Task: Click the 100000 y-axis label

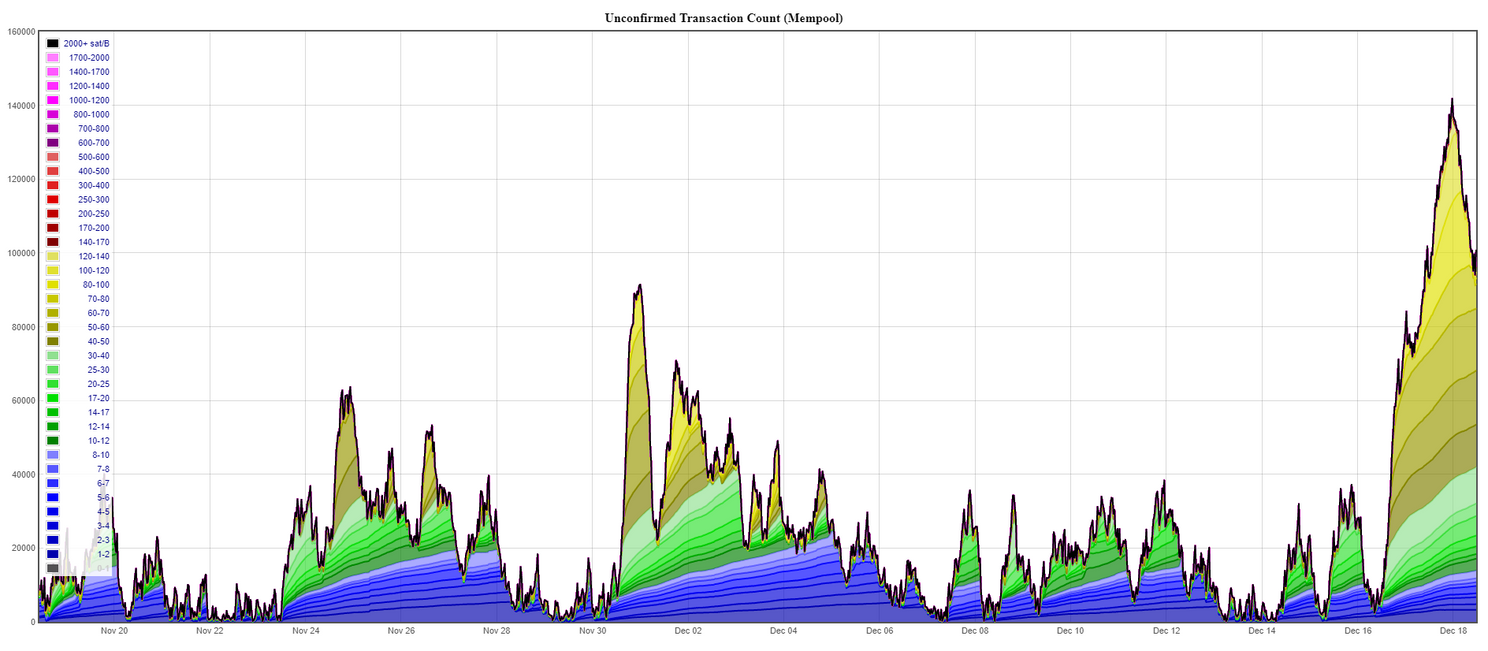Action: click(x=20, y=253)
